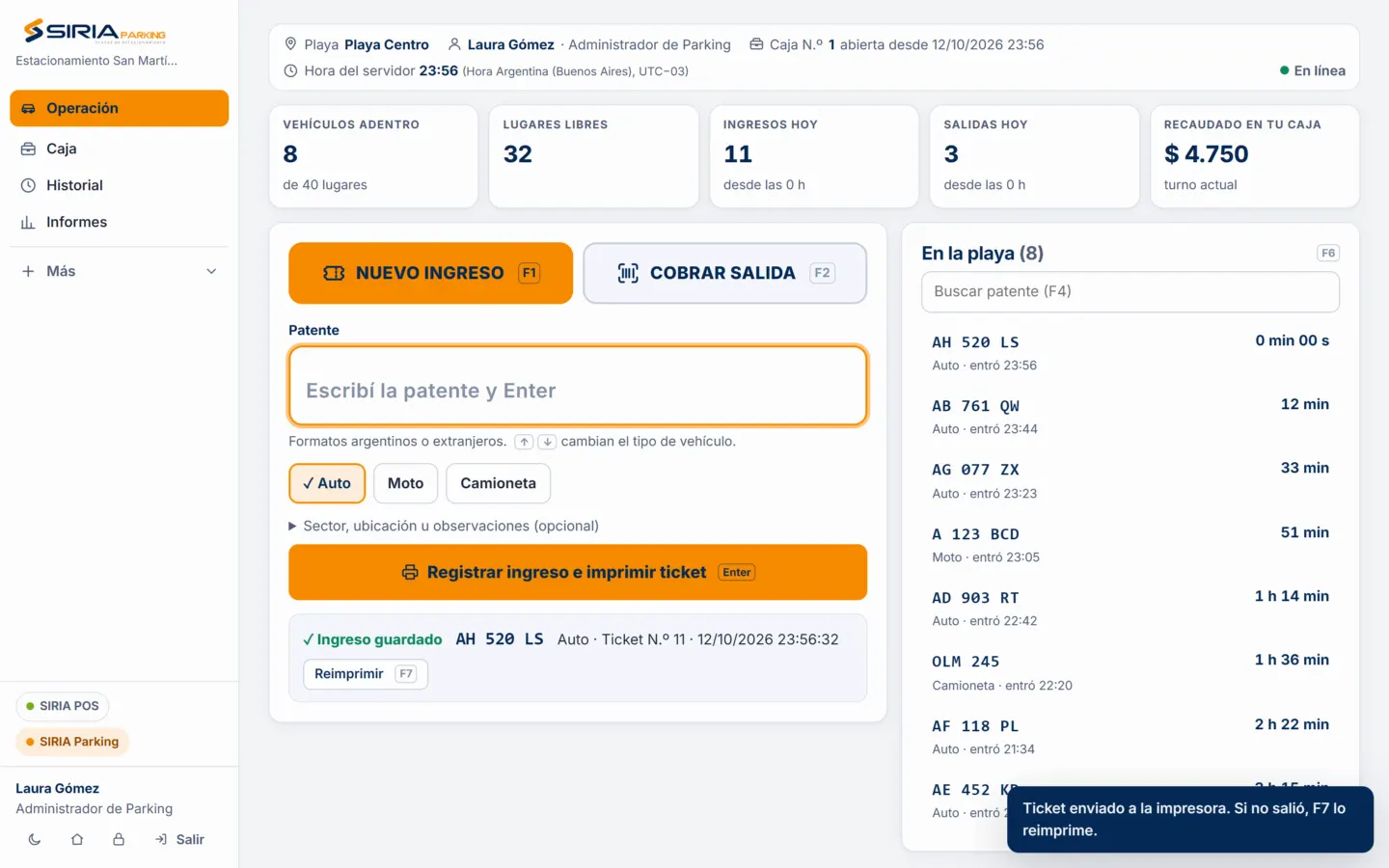Select the NUEVO INGRESO mode
This screenshot has width=1389, height=868.
pos(430,273)
